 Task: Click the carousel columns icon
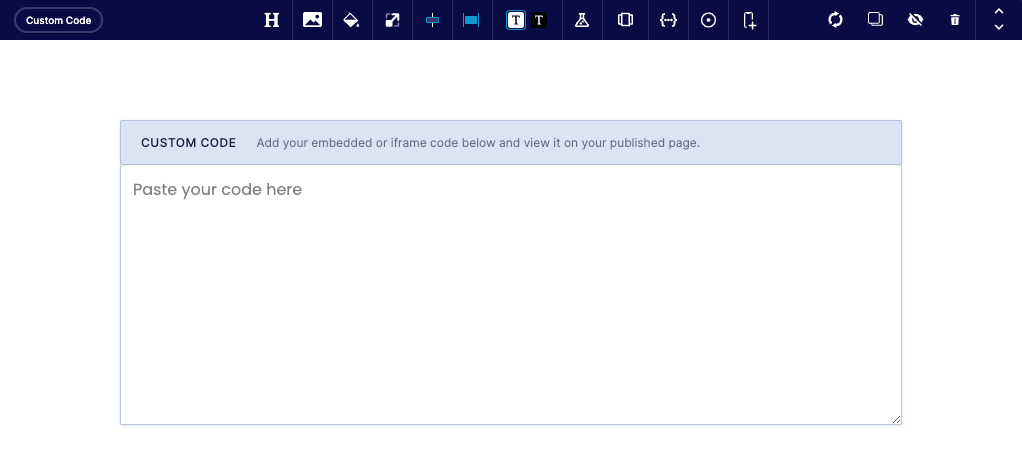tap(625, 20)
